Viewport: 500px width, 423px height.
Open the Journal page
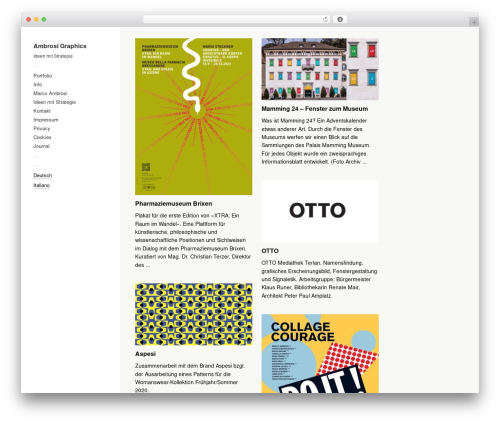pyautogui.click(x=42, y=146)
